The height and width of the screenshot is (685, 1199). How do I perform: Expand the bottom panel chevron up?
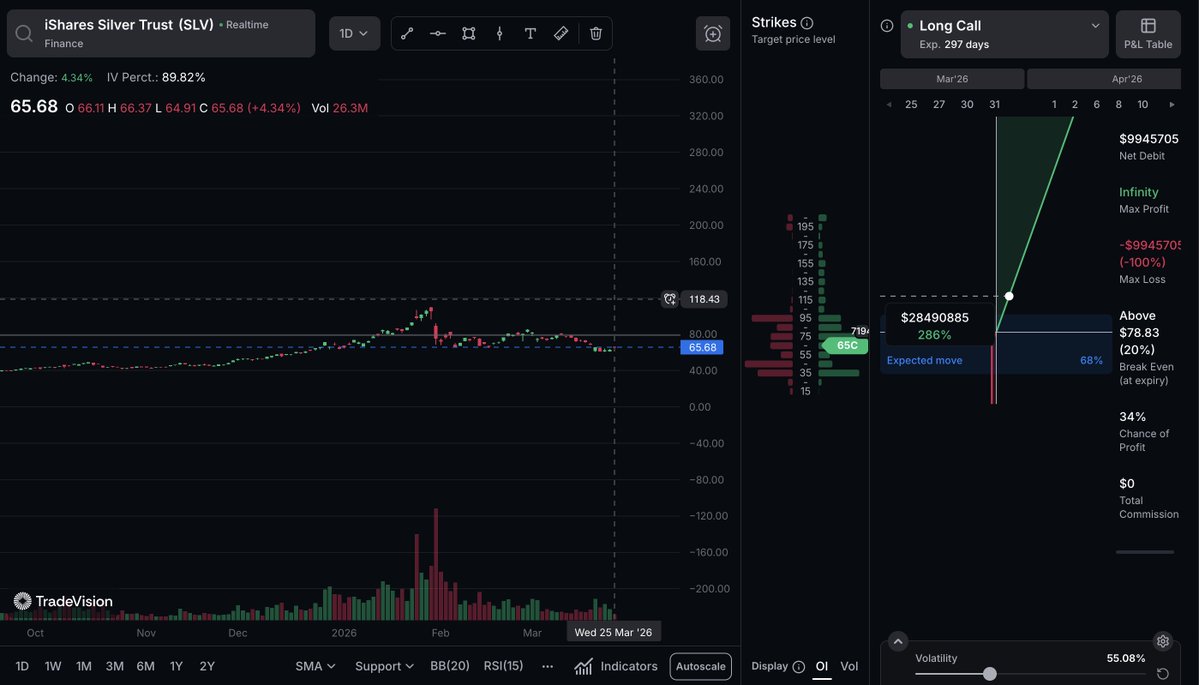click(898, 641)
